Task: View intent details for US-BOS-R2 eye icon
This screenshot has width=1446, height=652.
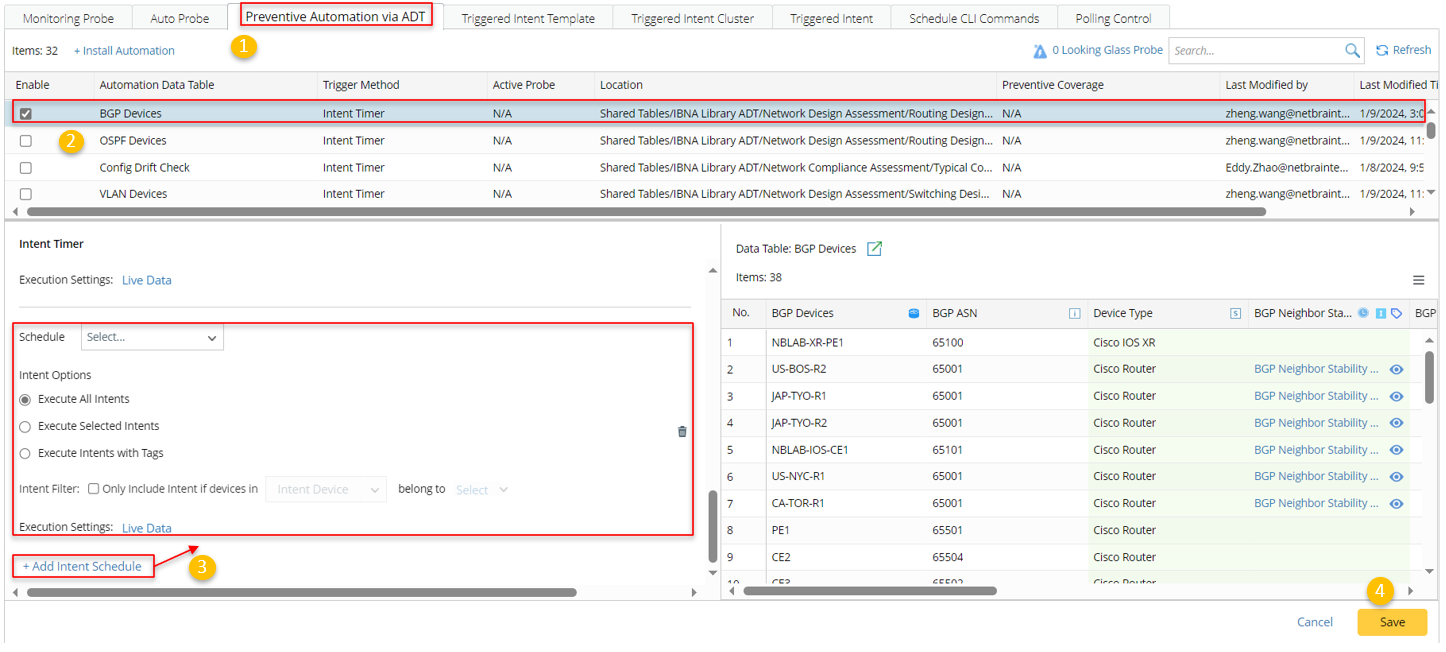Action: 1396,369
